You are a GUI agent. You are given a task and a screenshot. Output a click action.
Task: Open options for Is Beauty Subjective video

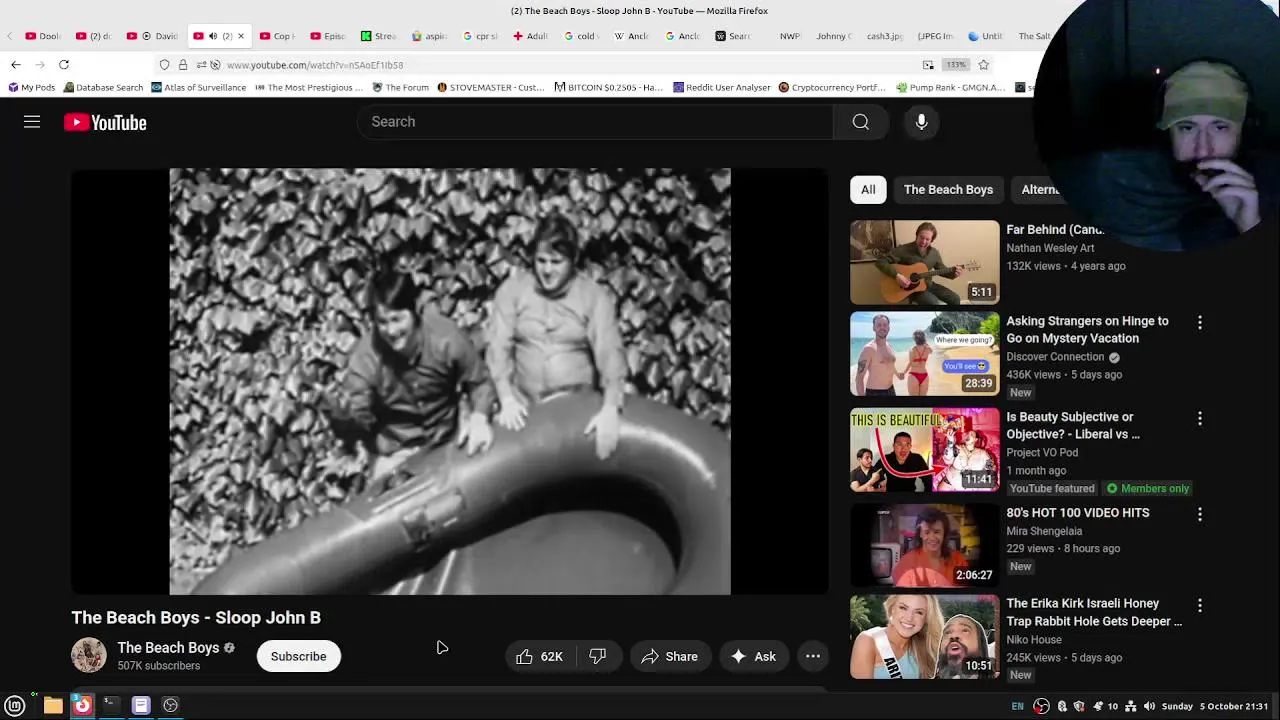tap(1200, 418)
